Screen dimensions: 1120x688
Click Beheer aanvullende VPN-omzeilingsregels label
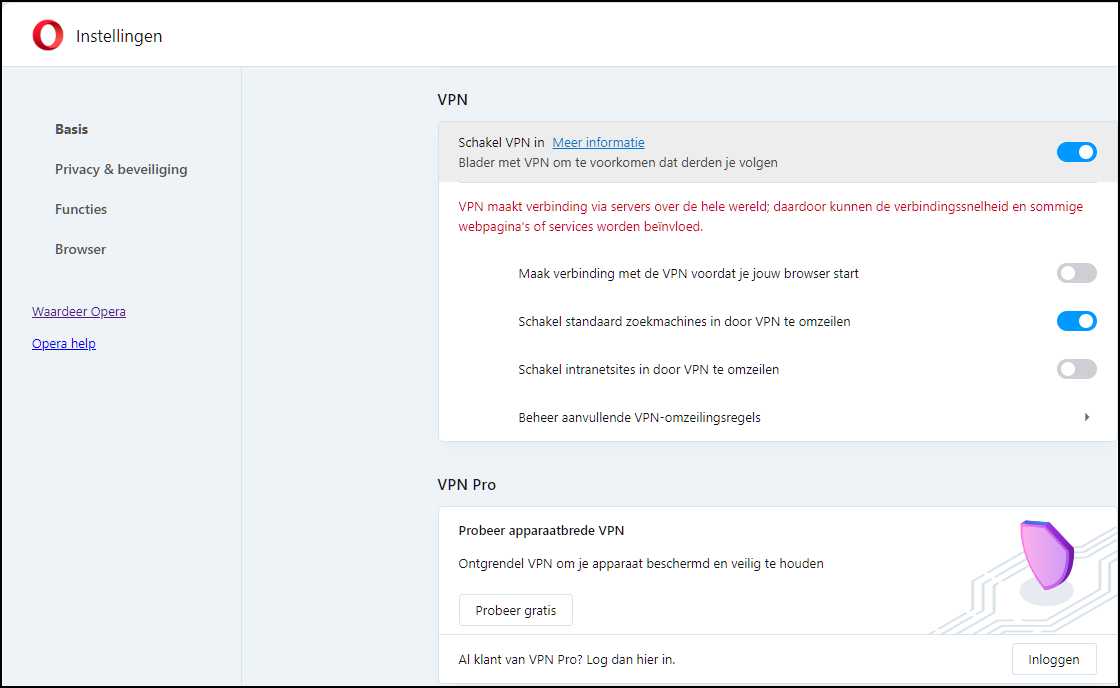(639, 418)
